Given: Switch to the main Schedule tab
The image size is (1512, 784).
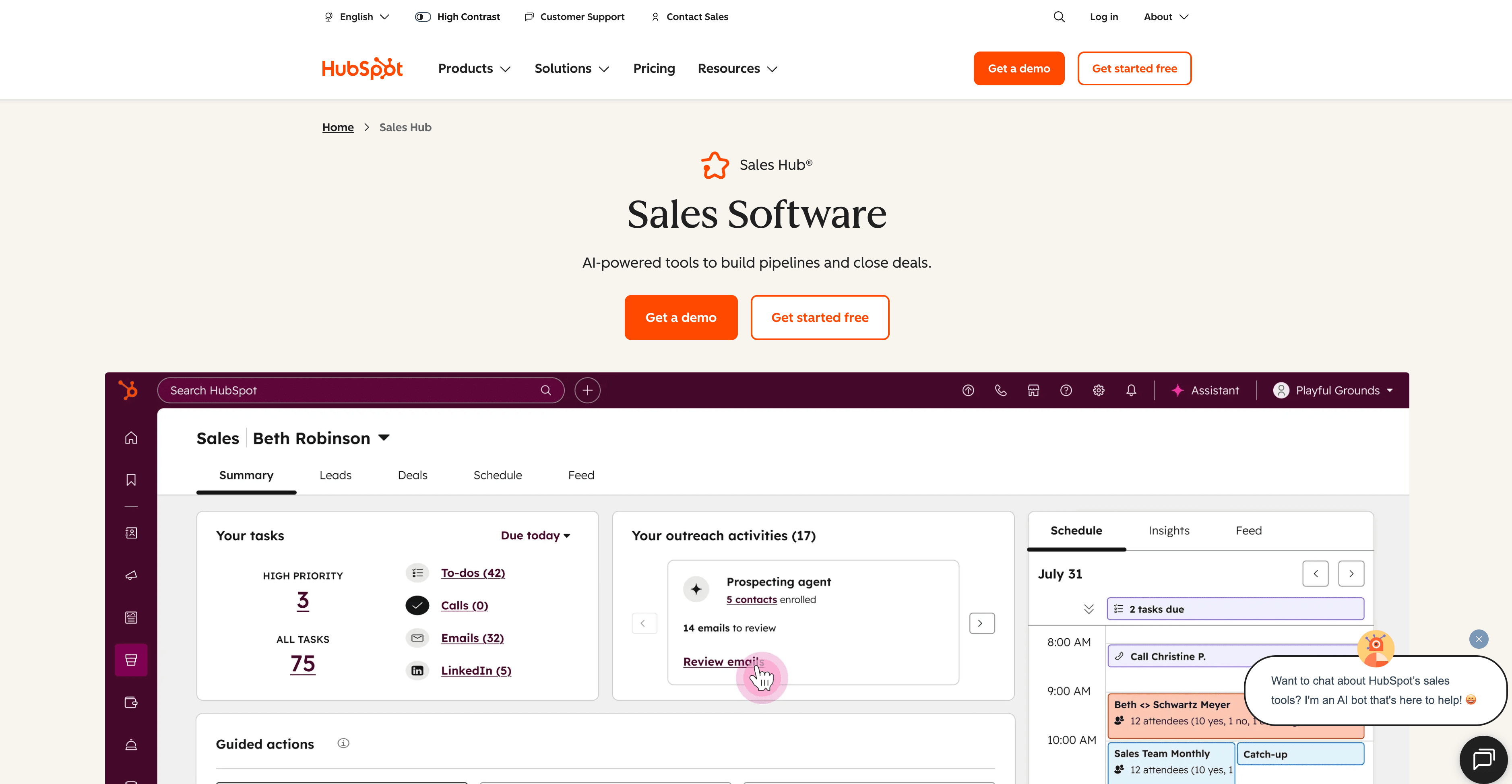Looking at the screenshot, I should [498, 475].
